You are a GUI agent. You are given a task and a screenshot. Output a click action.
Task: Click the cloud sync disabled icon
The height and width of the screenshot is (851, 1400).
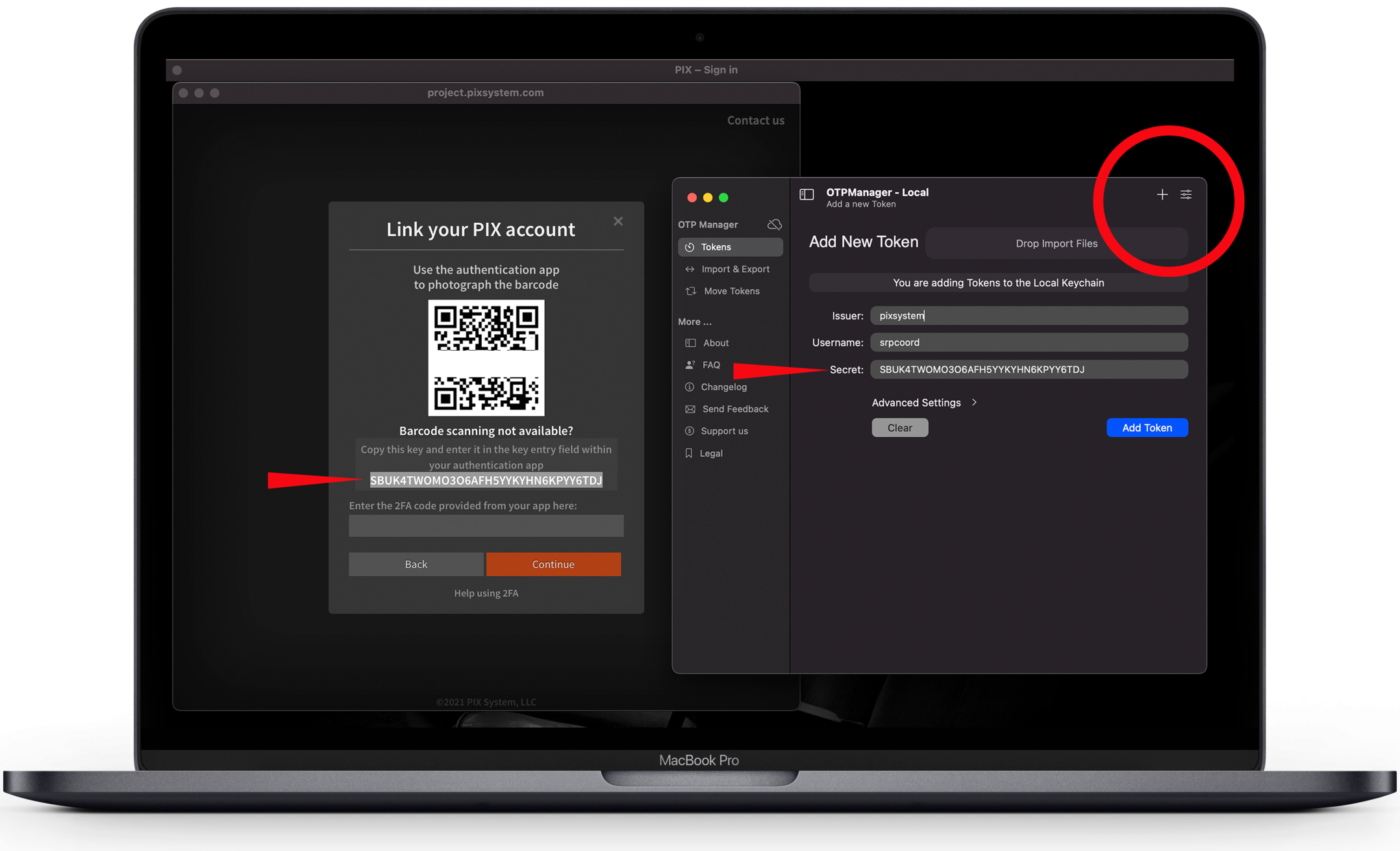pyautogui.click(x=774, y=224)
